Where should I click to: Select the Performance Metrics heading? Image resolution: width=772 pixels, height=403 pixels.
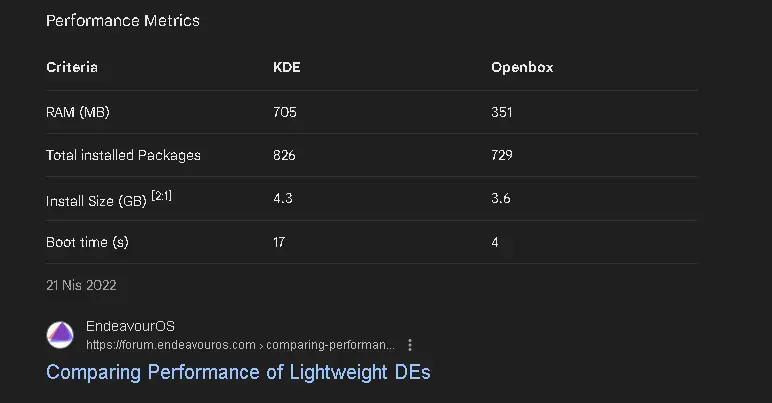tap(123, 21)
